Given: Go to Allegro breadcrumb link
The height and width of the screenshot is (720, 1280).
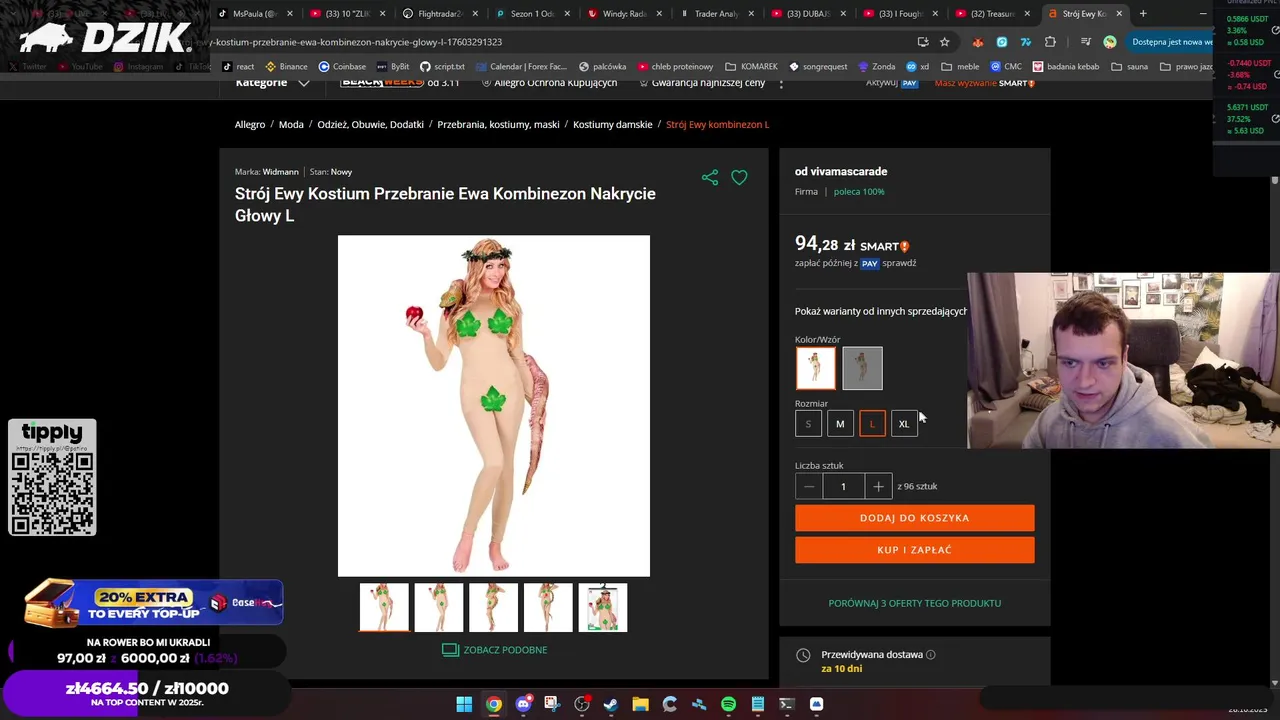Looking at the screenshot, I should pyautogui.click(x=250, y=125).
